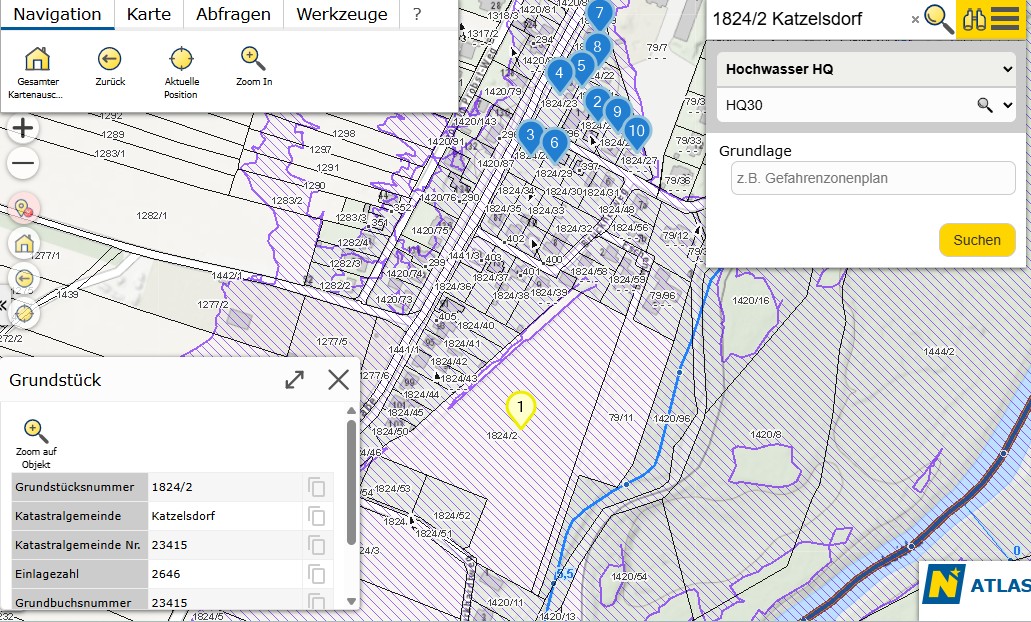This screenshot has height=622, width=1031.
Task: Clear the search text with the × icon
Action: (x=916, y=19)
